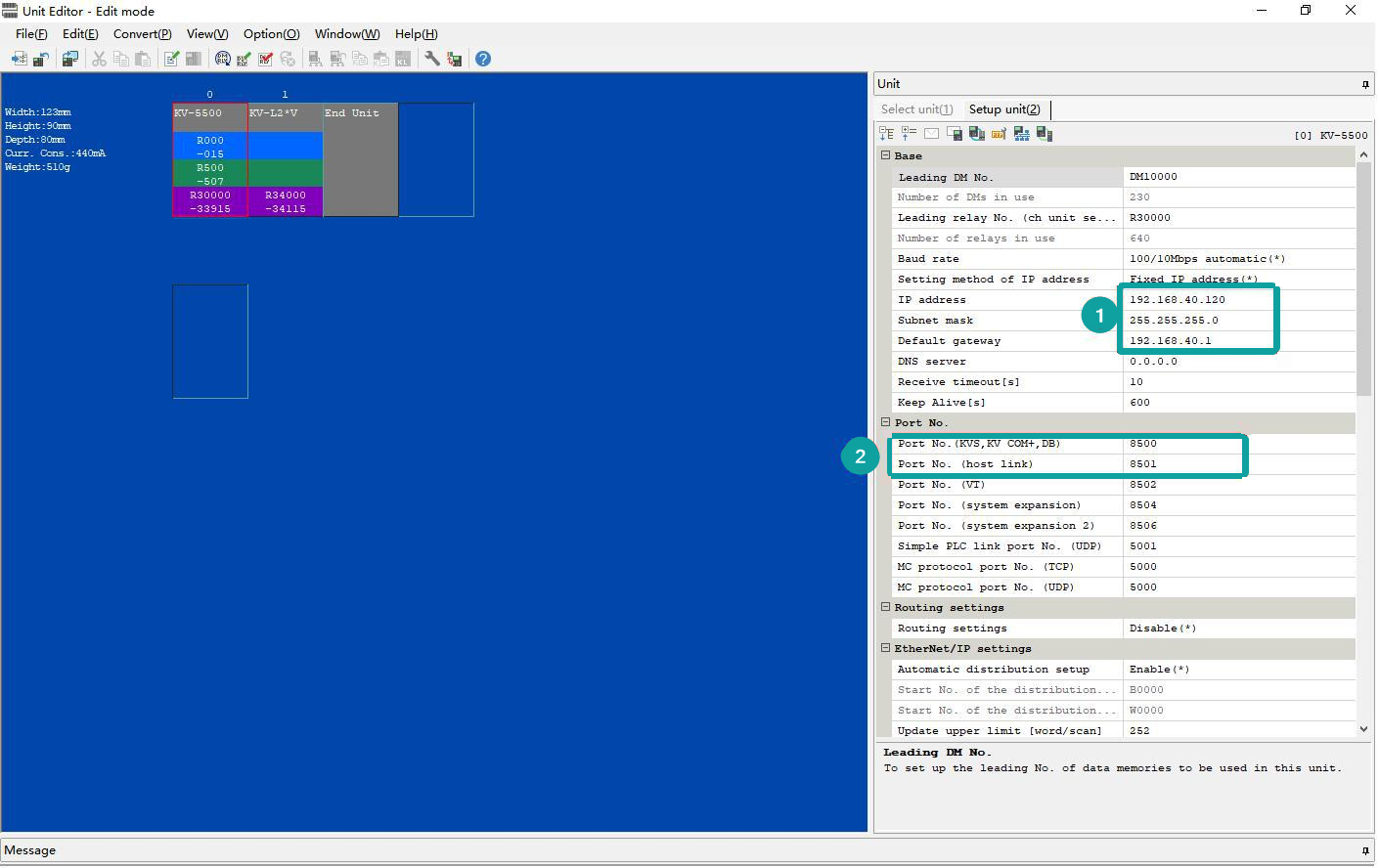Open the Convert menu
The image size is (1379, 868).
click(x=142, y=34)
